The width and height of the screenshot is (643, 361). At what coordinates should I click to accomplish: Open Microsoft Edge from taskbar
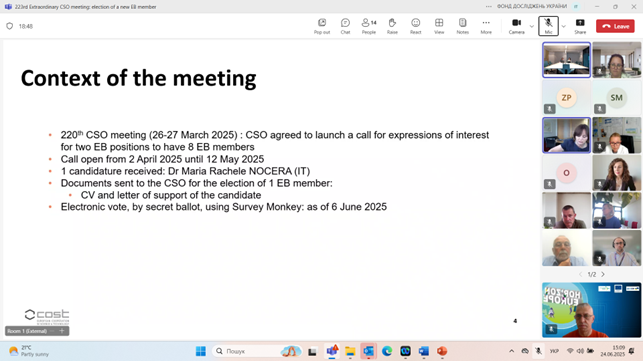(x=387, y=351)
